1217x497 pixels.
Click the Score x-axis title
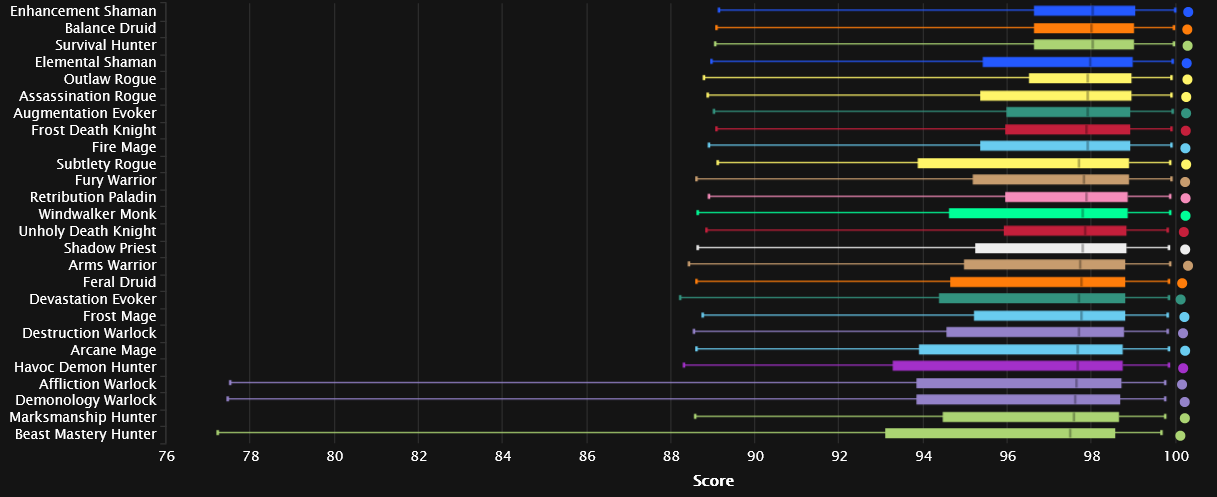click(713, 481)
